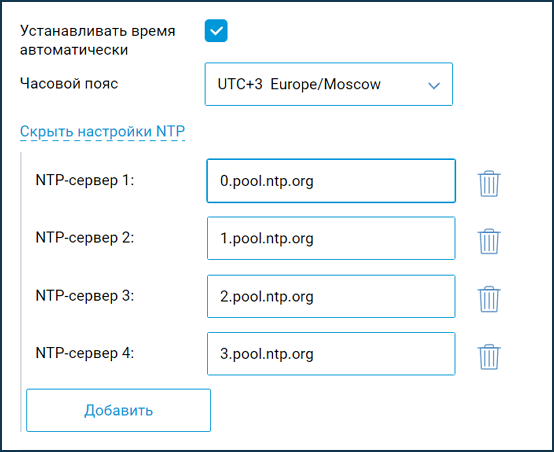554x452 pixels.
Task: Focus the 1.pool.ntp.org input field
Action: [x=331, y=238]
